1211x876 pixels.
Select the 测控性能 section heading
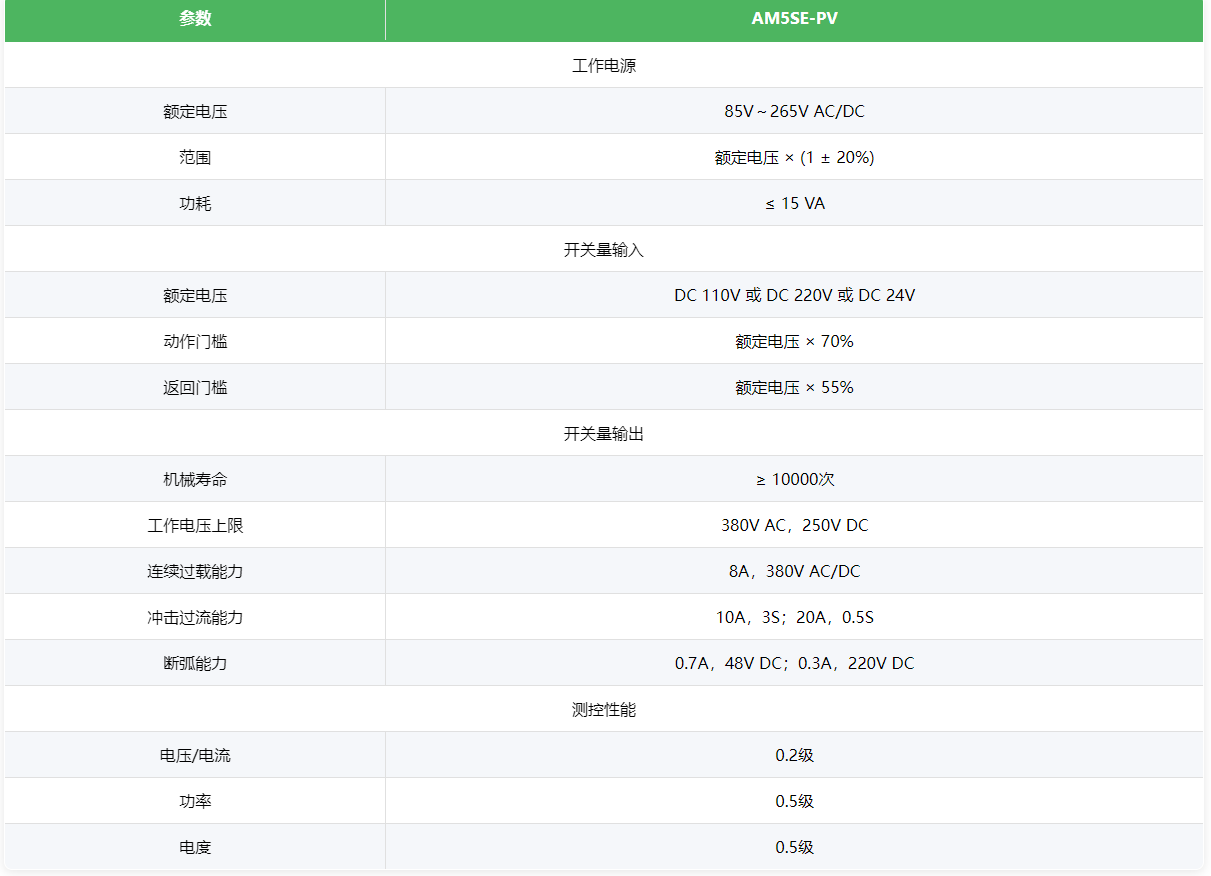pos(604,710)
